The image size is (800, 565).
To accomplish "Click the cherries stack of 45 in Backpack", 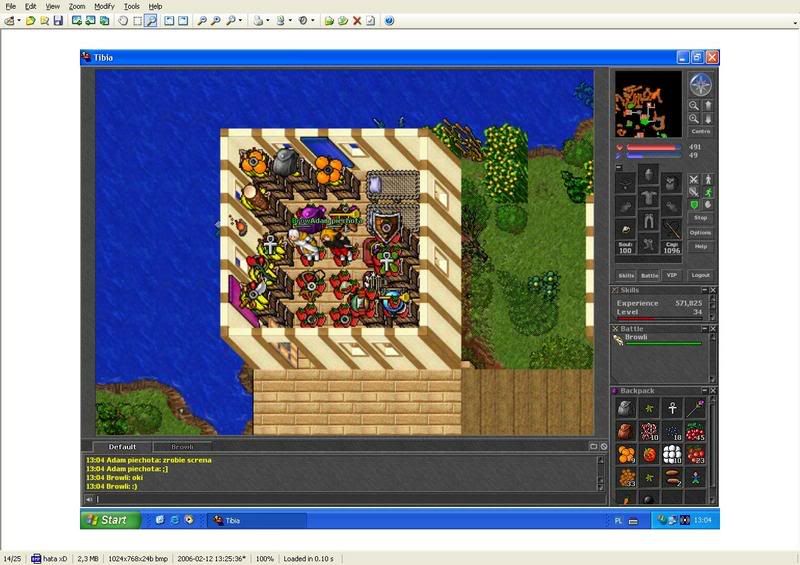I will pos(695,431).
